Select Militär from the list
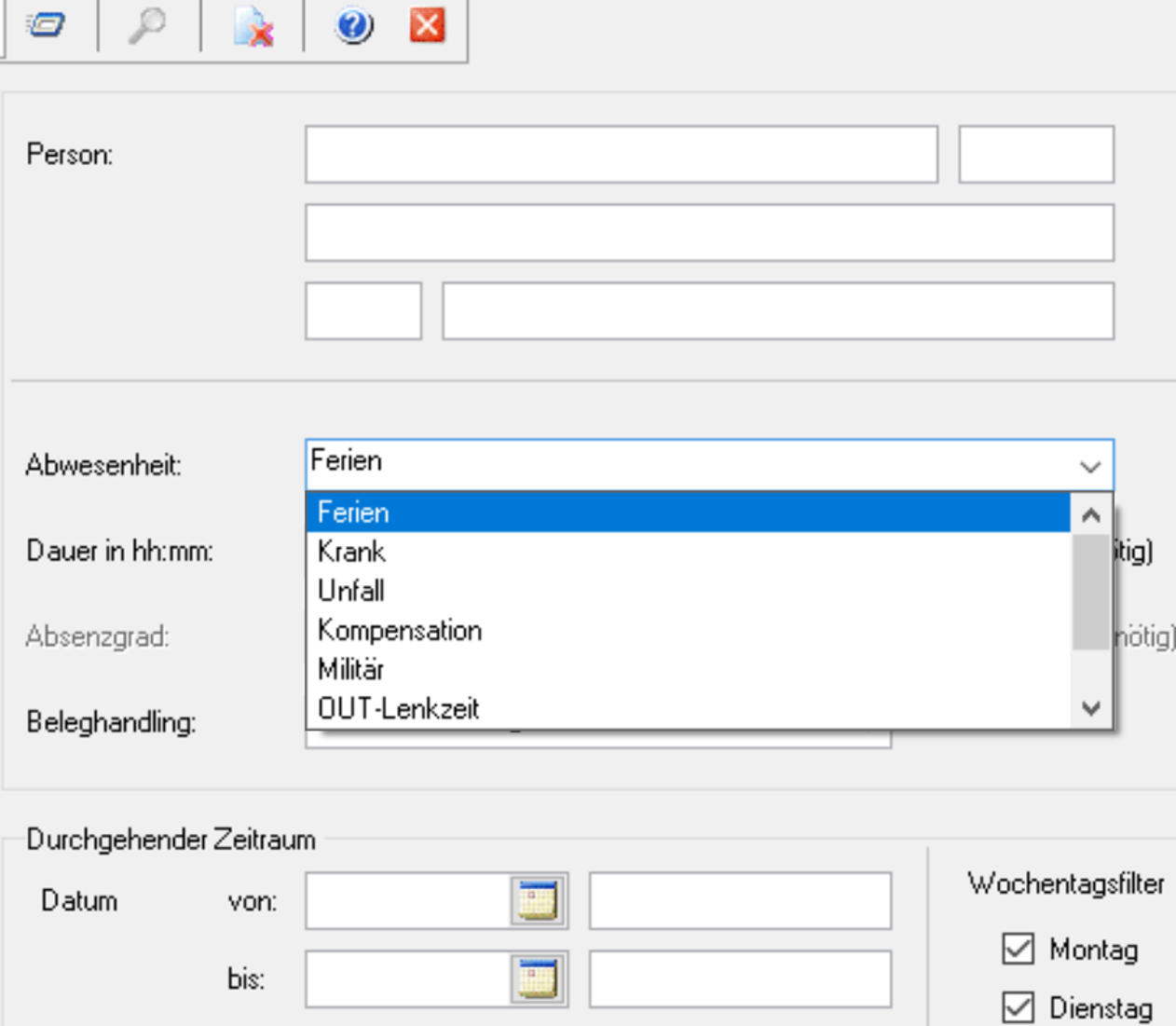This screenshot has height=1026, width=1176. 351,669
